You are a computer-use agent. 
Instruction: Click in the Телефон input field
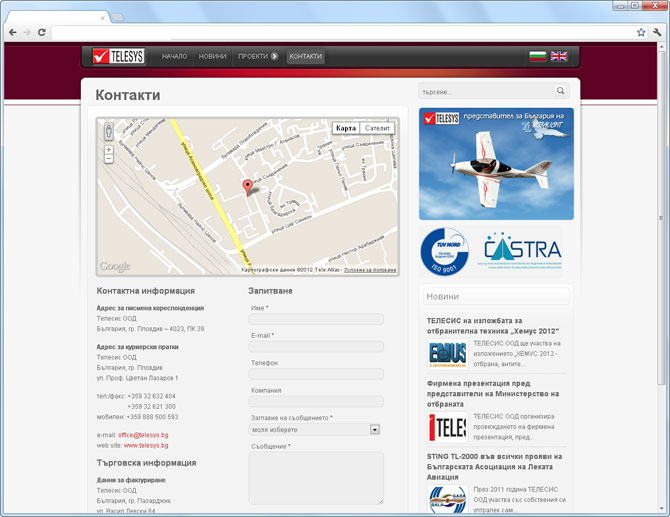[316, 374]
